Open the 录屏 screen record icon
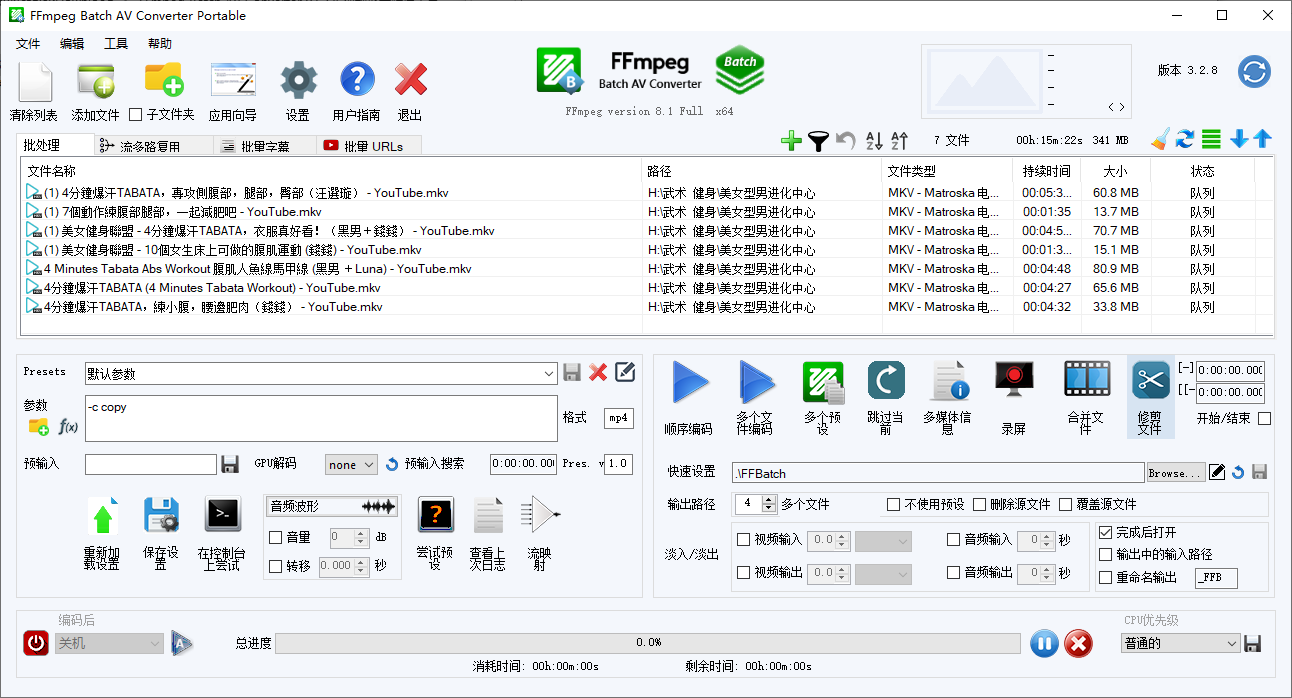The image size is (1292, 698). click(1014, 381)
